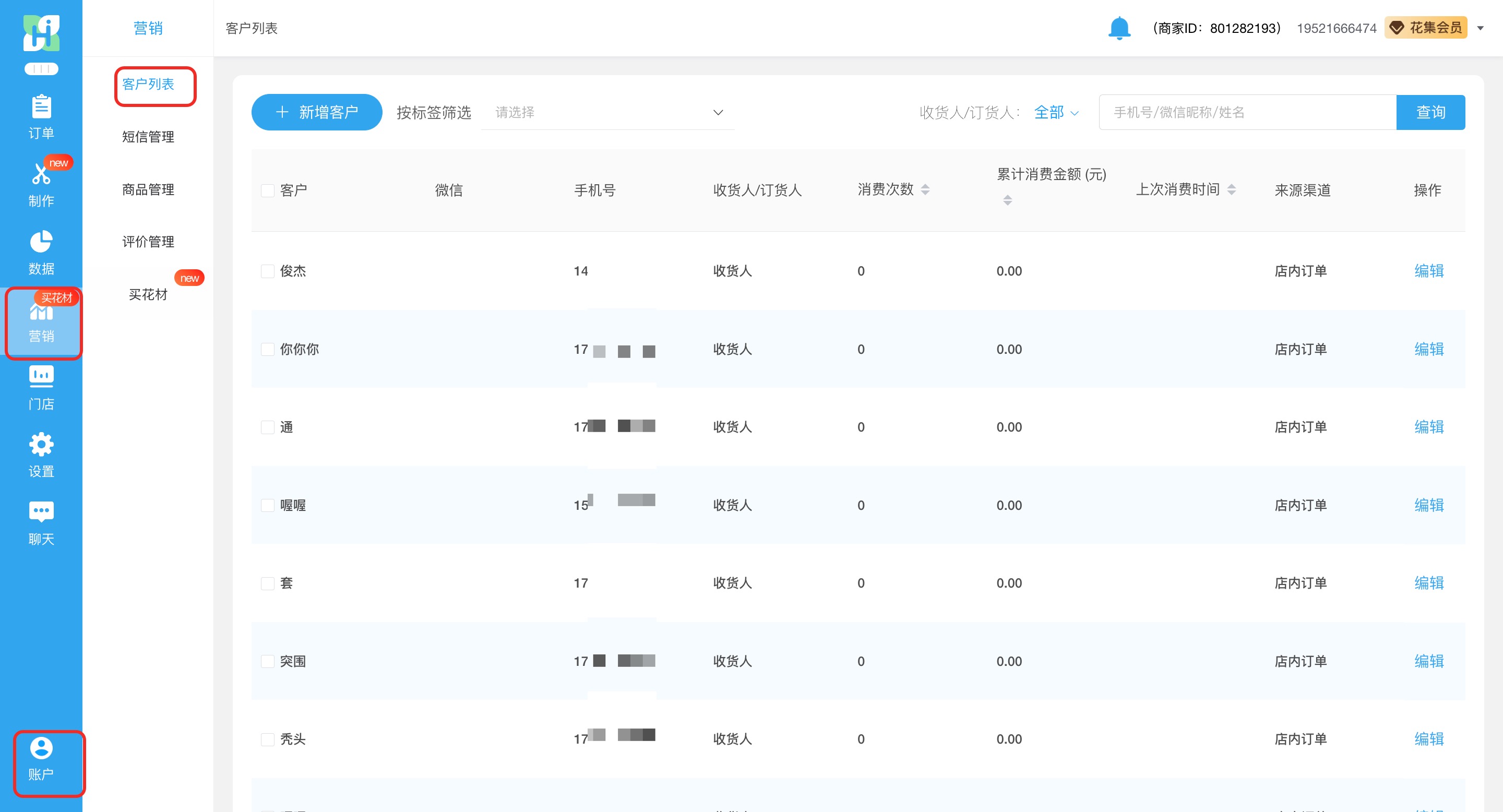
Task: Click 店内订单 in the 俊杰 row
Action: coord(1301,271)
